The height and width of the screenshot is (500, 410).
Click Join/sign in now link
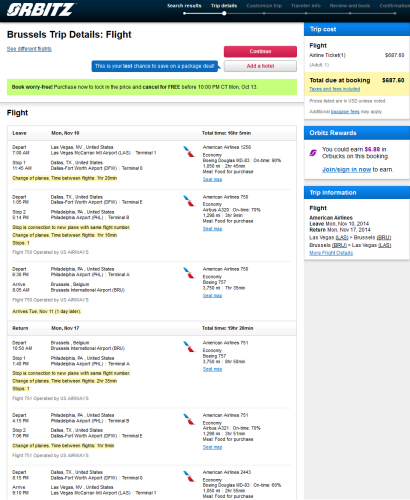click(346, 169)
